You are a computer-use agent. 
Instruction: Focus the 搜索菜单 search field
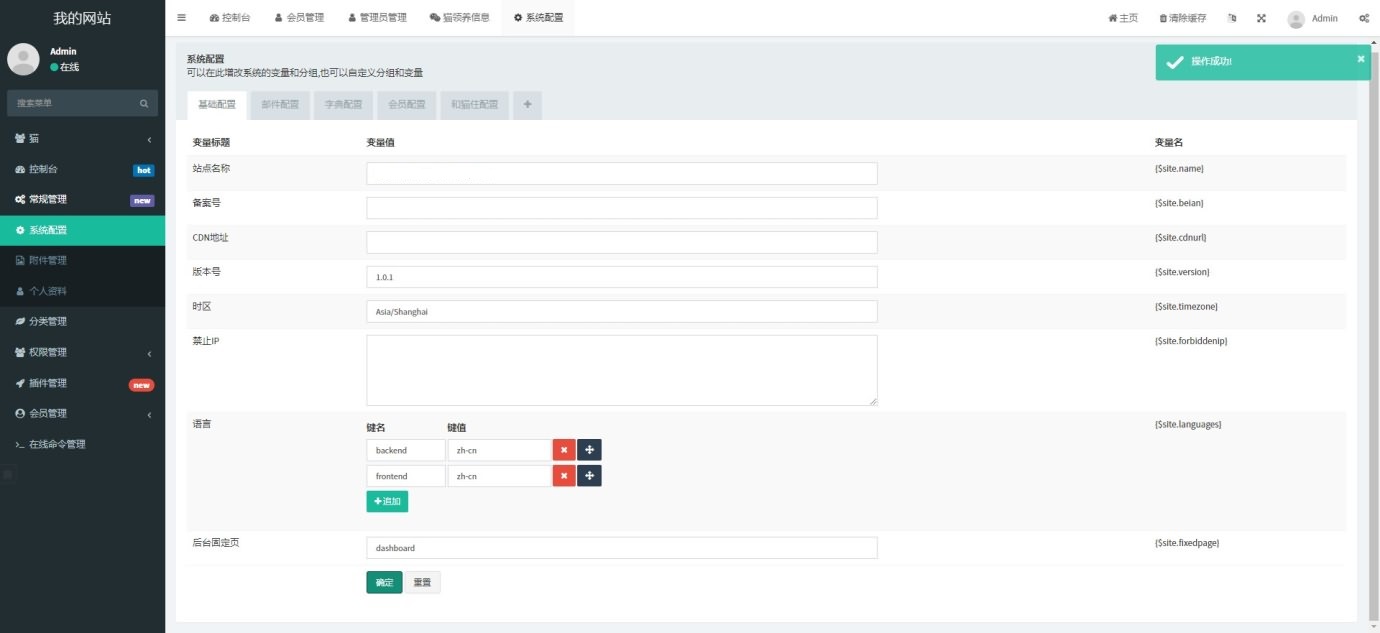pos(70,103)
